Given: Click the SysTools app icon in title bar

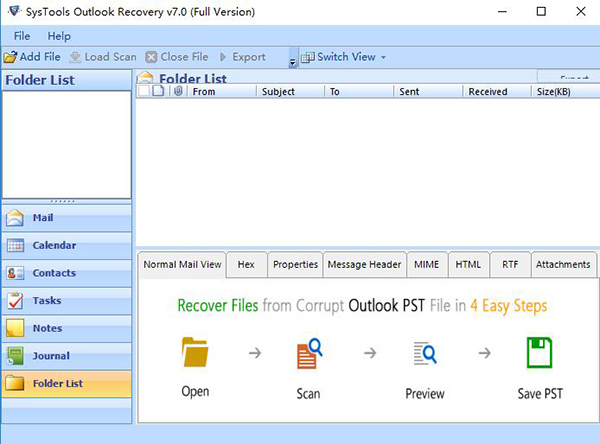Looking at the screenshot, I should tap(14, 11).
